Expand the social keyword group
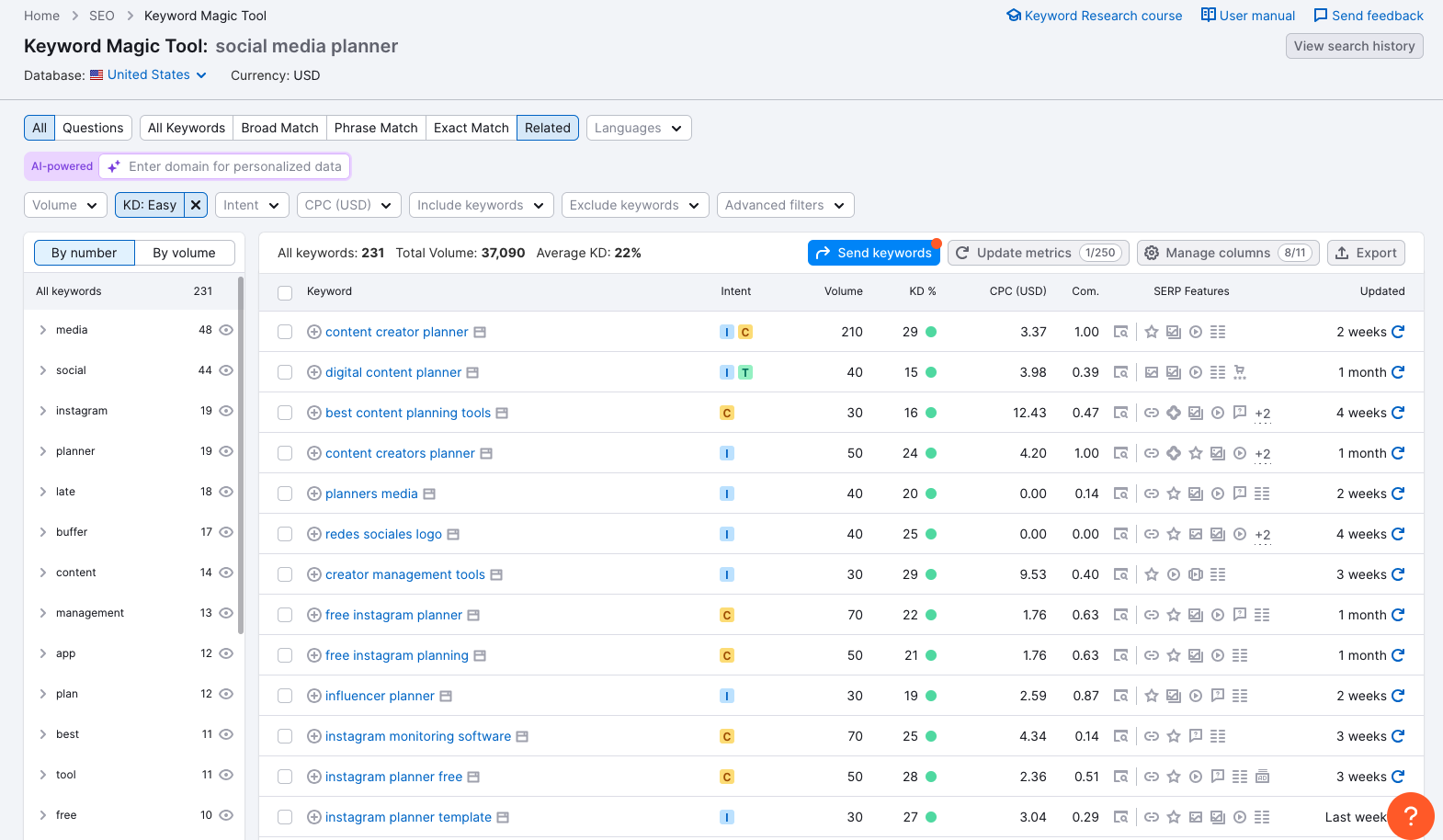1443x840 pixels. point(42,370)
